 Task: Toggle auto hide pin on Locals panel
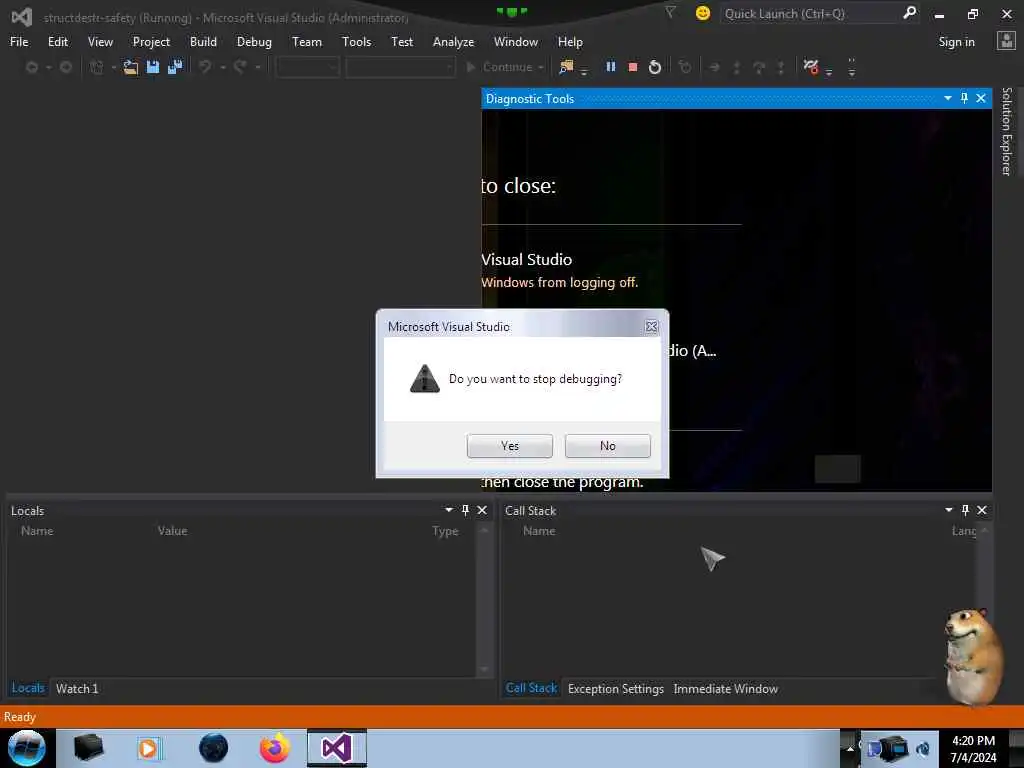point(466,510)
